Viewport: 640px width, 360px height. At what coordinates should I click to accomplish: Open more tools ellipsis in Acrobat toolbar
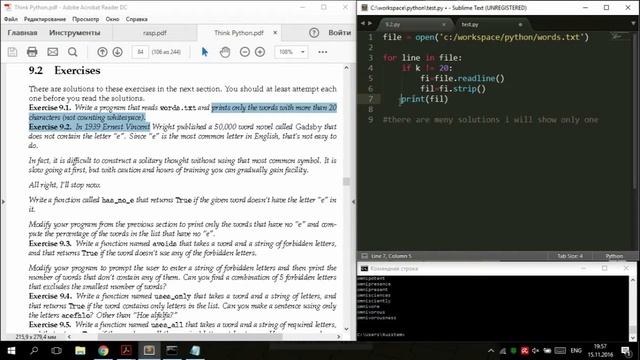click(322, 52)
